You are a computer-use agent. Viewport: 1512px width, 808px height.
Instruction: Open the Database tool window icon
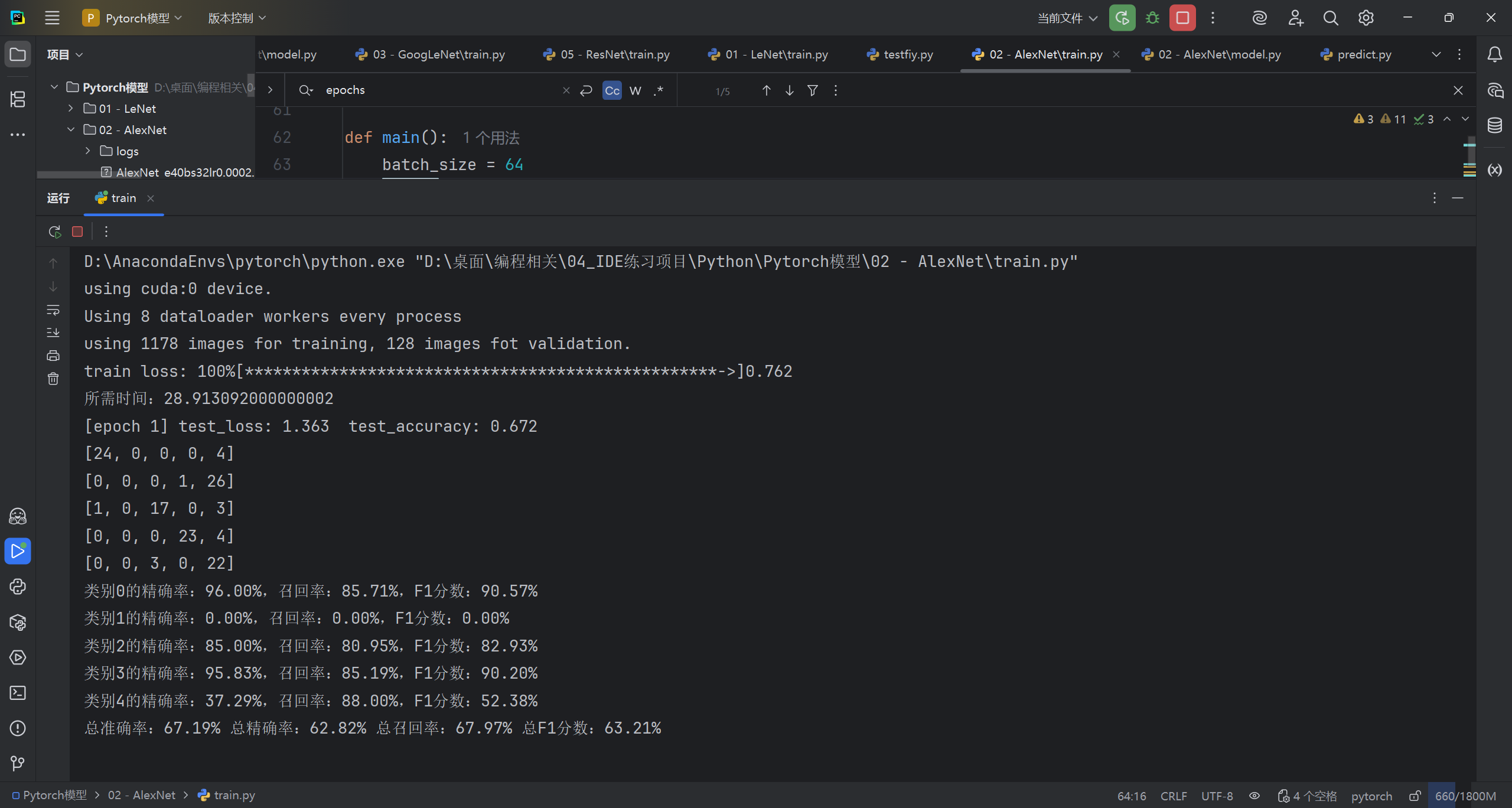(x=1495, y=125)
